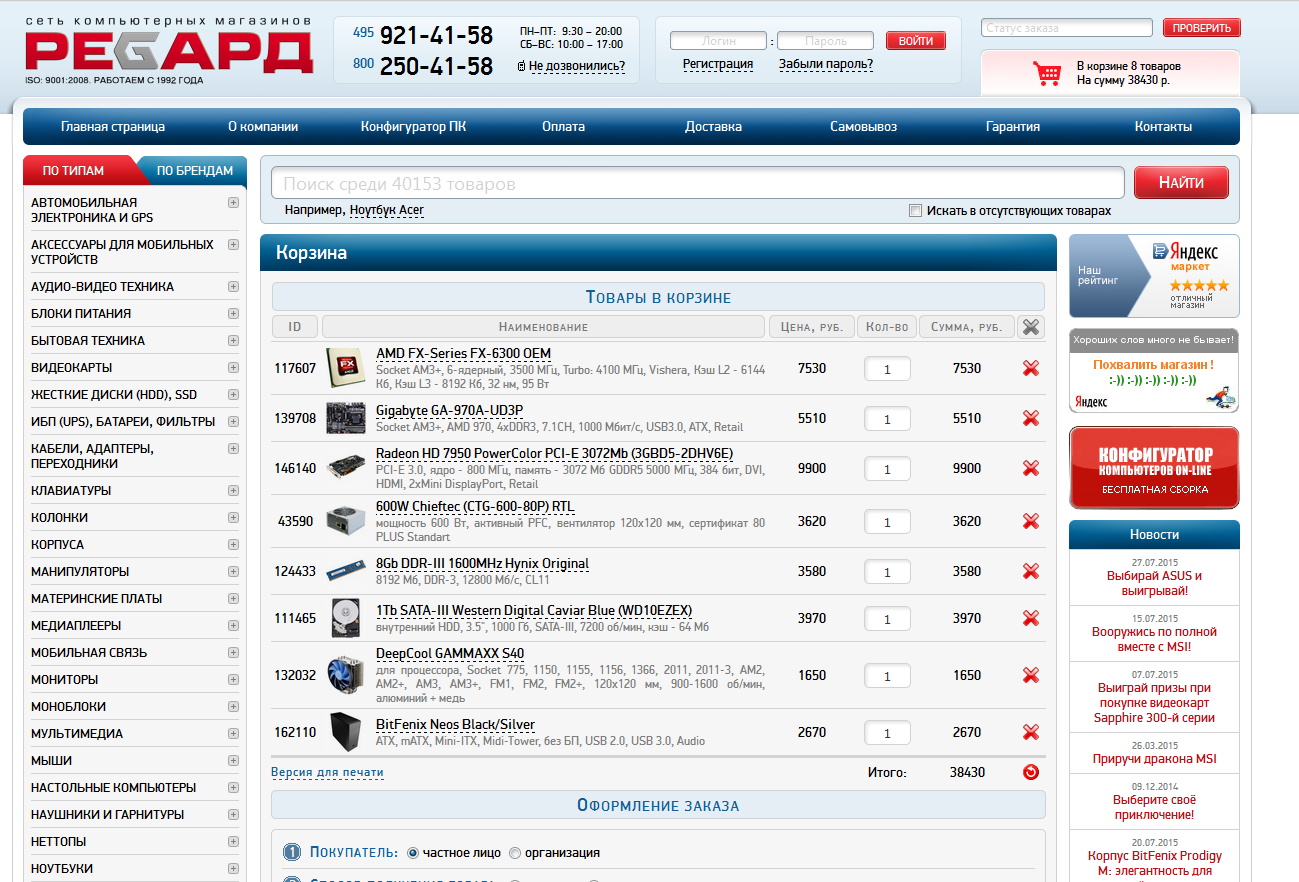Go to Главная страница in navigation bar
Screen dimensions: 1299x882
(113, 127)
